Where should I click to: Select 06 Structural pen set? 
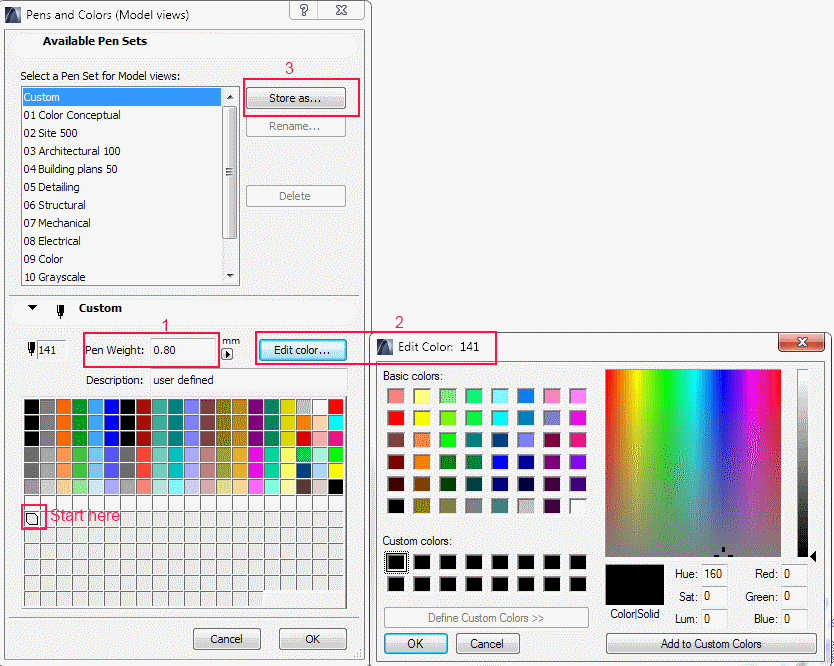(x=121, y=205)
